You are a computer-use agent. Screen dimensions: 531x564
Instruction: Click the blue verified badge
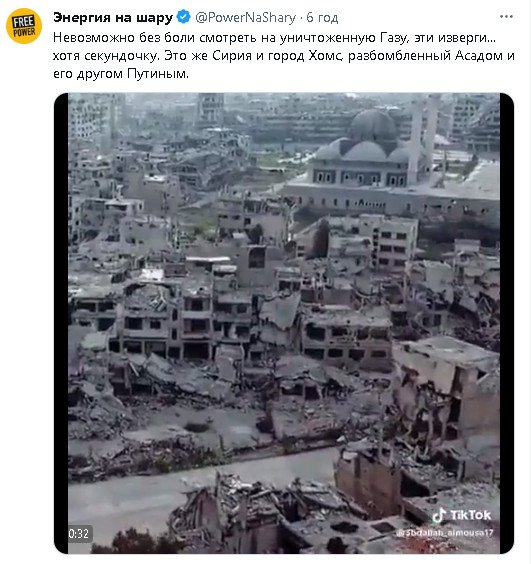[x=184, y=17]
